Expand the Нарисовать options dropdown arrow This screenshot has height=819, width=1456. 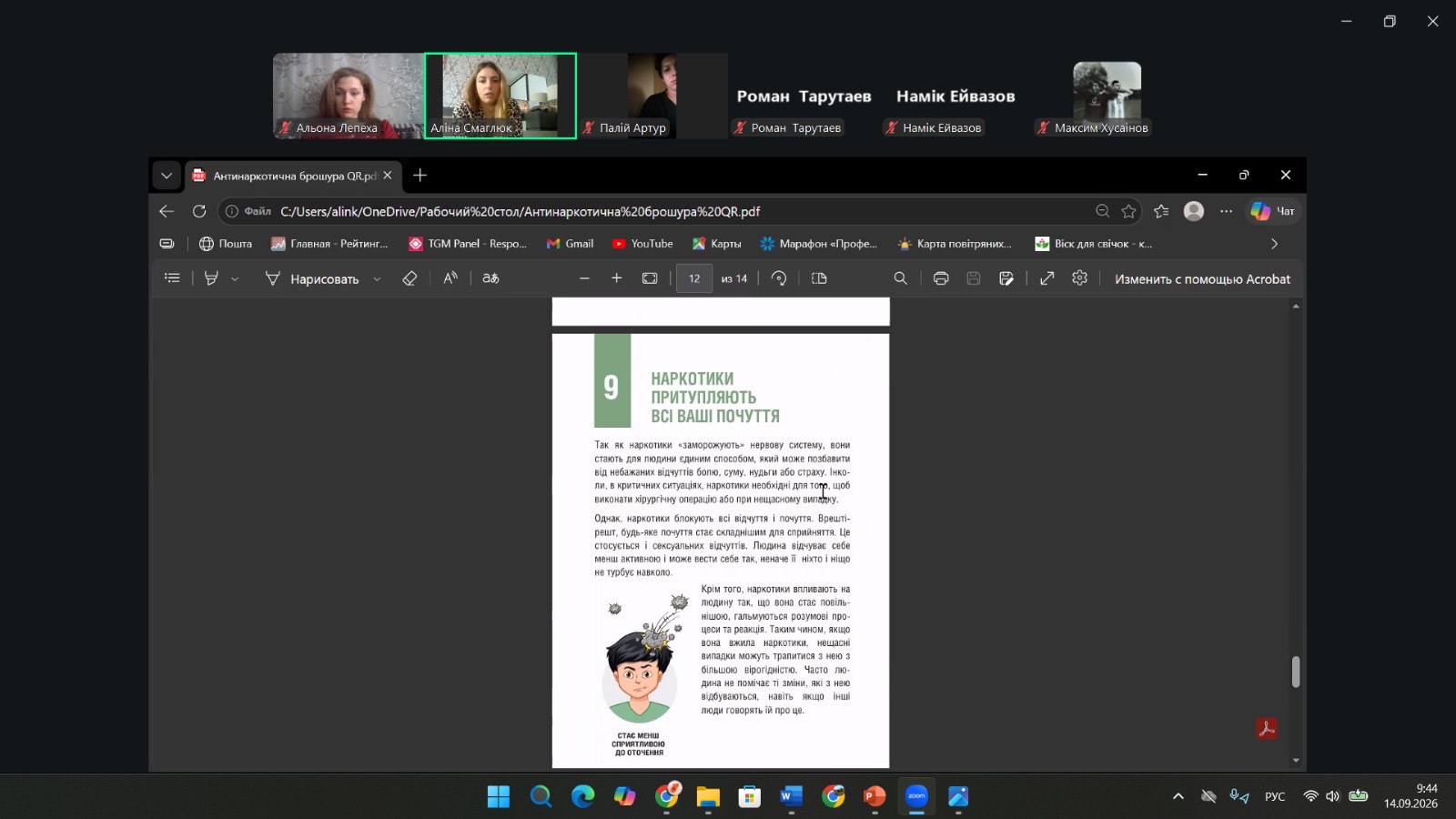pos(377,279)
